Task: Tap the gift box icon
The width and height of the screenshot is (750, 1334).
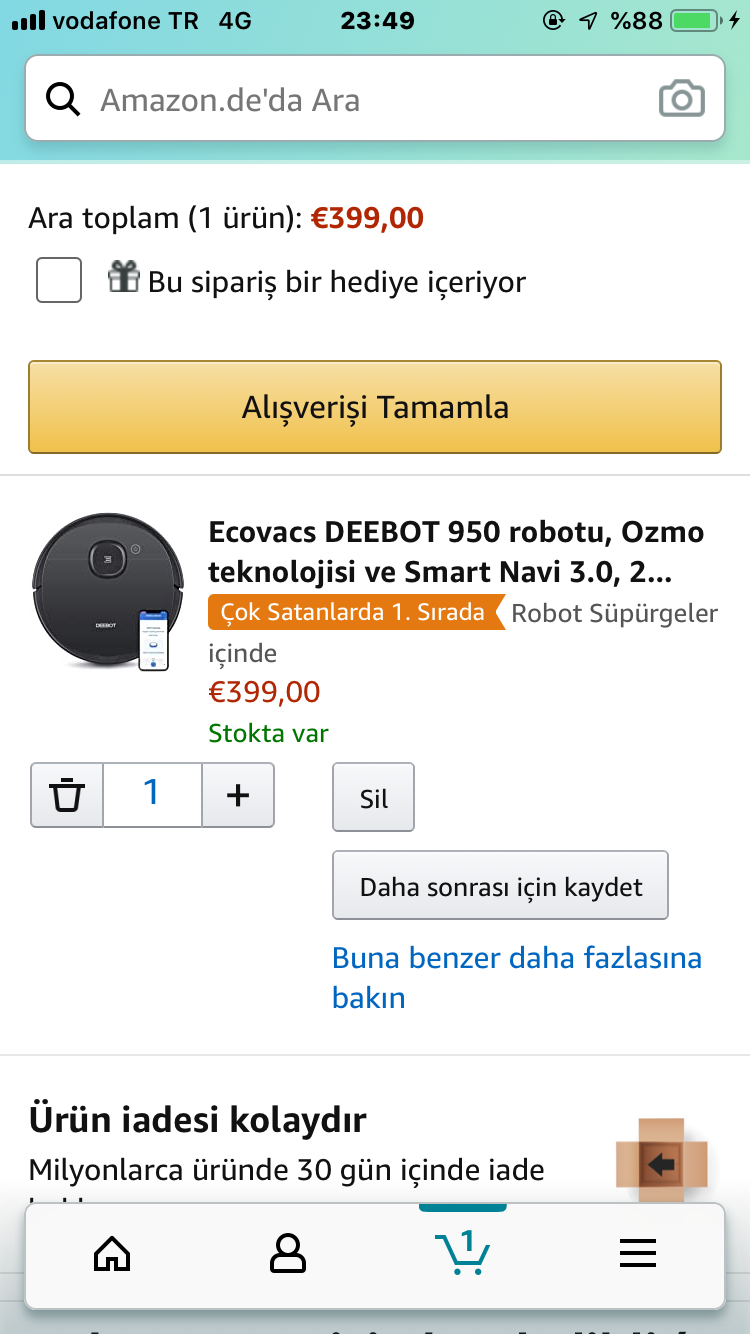Action: 124,277
